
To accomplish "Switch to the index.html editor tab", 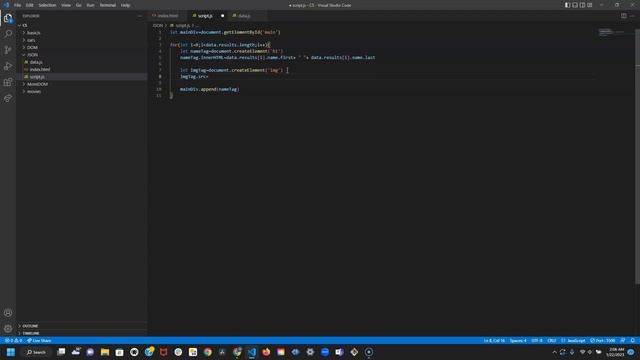I will tap(167, 16).
